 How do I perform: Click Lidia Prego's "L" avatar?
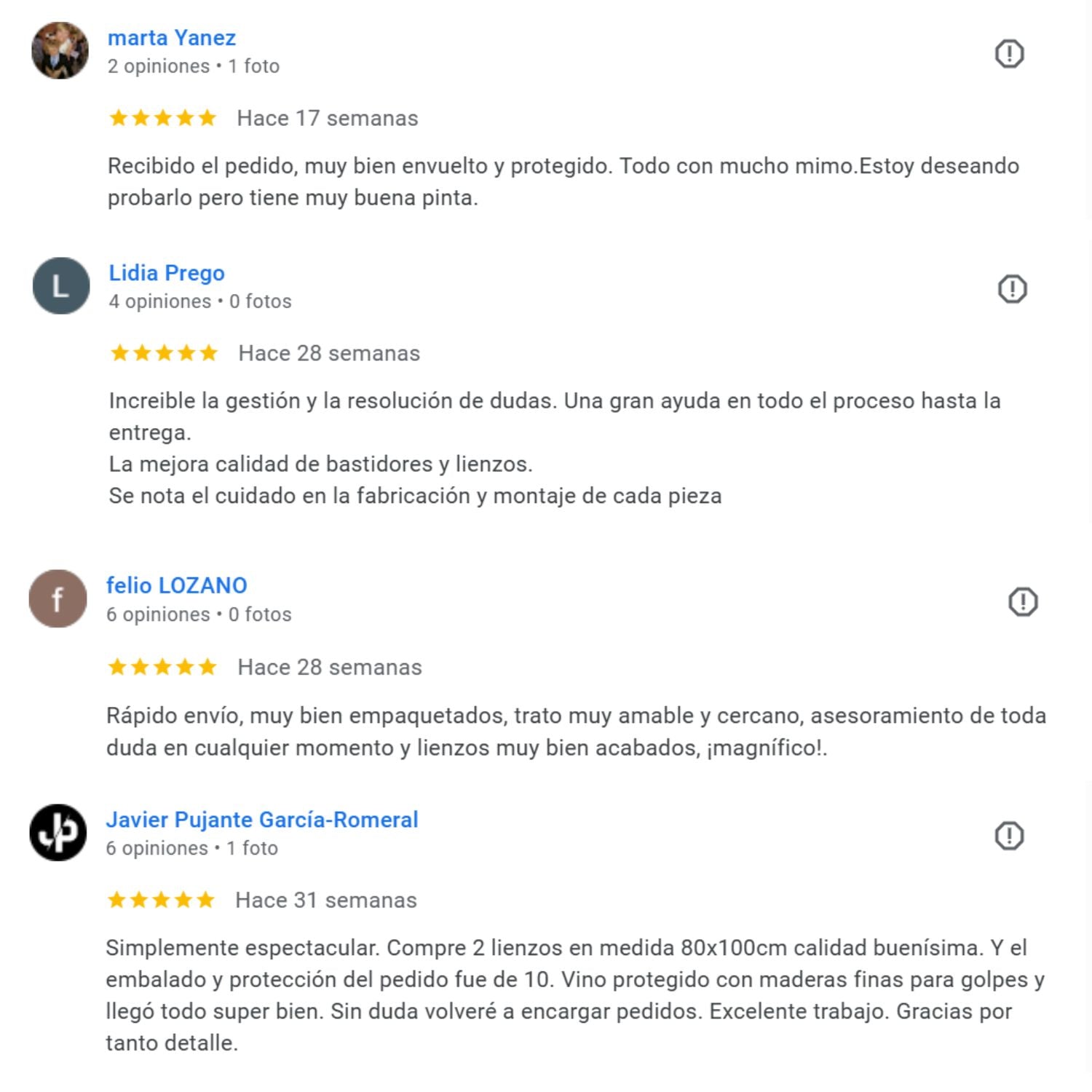(x=61, y=286)
